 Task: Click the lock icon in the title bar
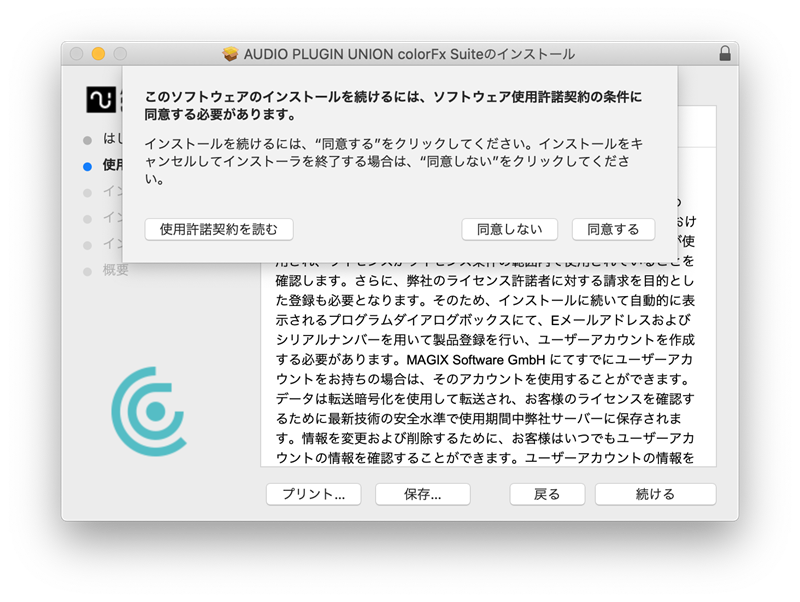724,54
